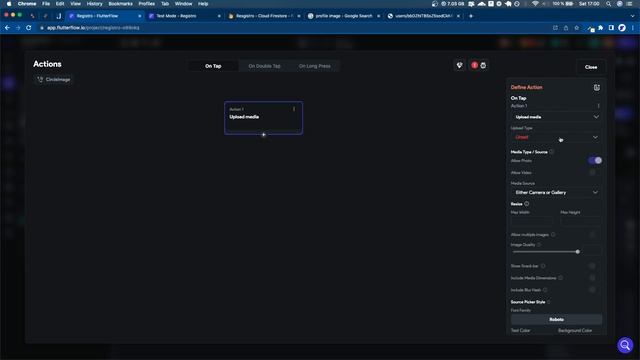Open the History menu in menu bar
Image resolution: width=640 pixels, height=360 pixels.
coord(94,4)
